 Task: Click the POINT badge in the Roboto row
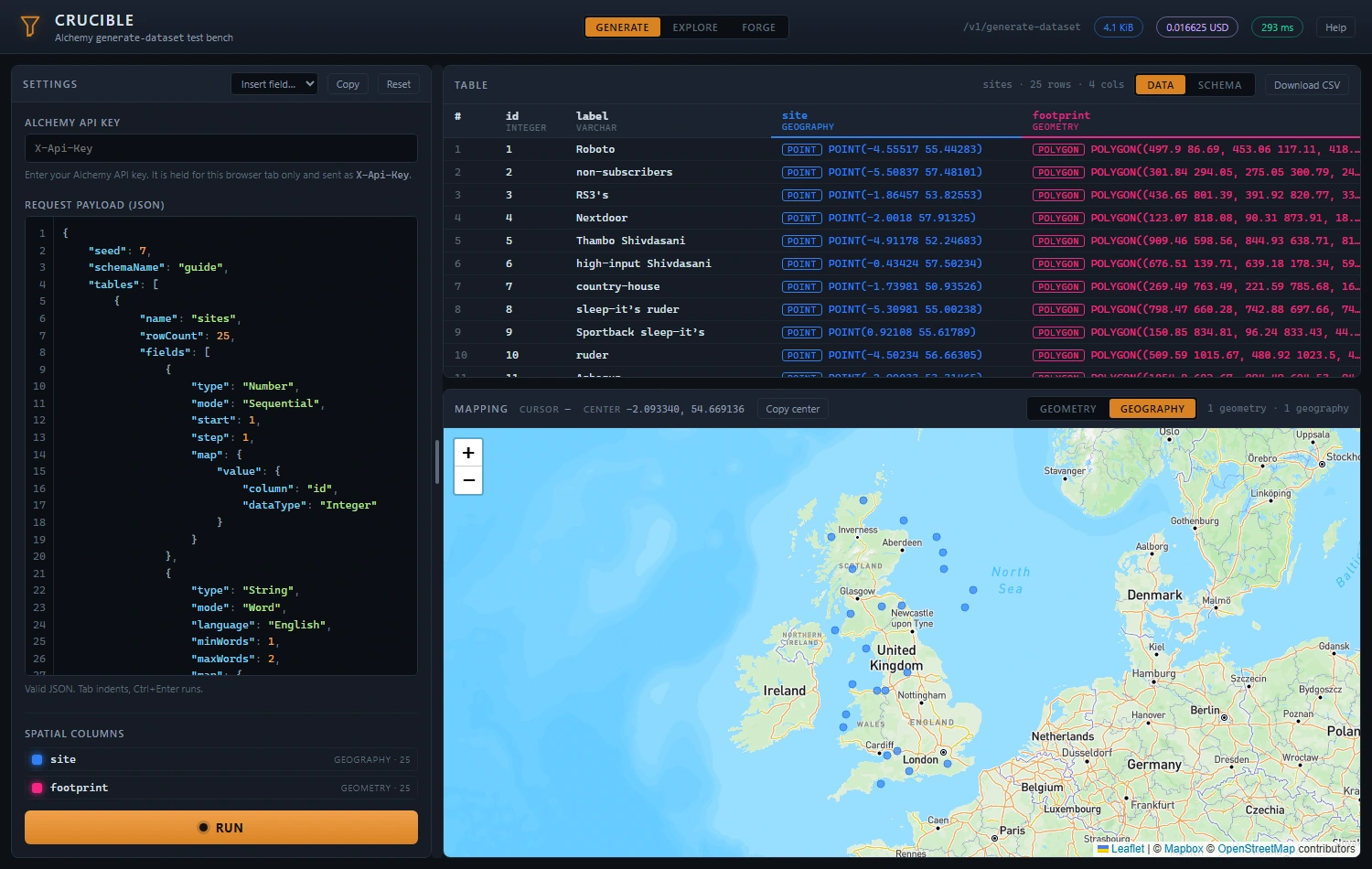point(802,149)
